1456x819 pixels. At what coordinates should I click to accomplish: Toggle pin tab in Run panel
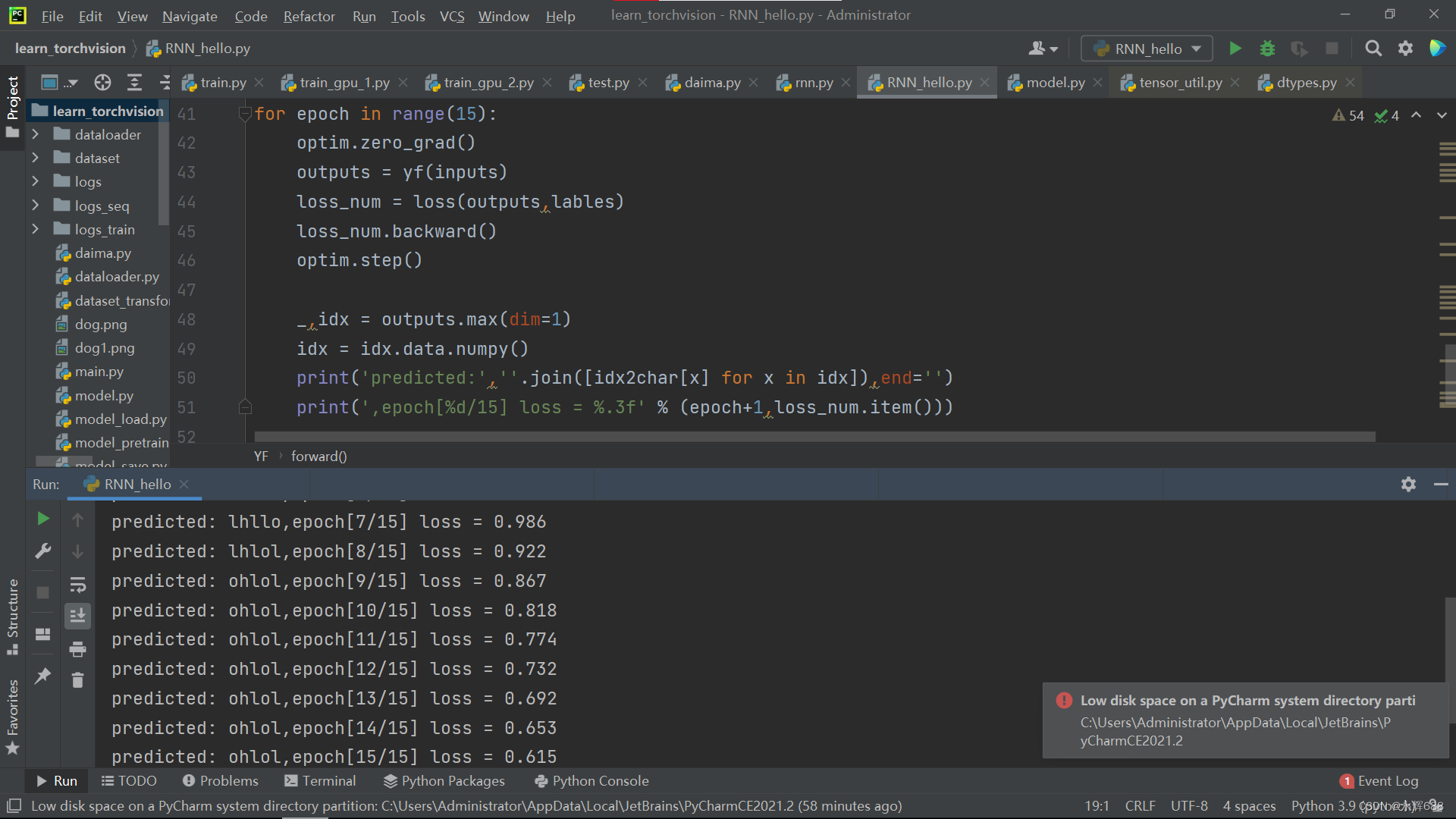pyautogui.click(x=43, y=675)
